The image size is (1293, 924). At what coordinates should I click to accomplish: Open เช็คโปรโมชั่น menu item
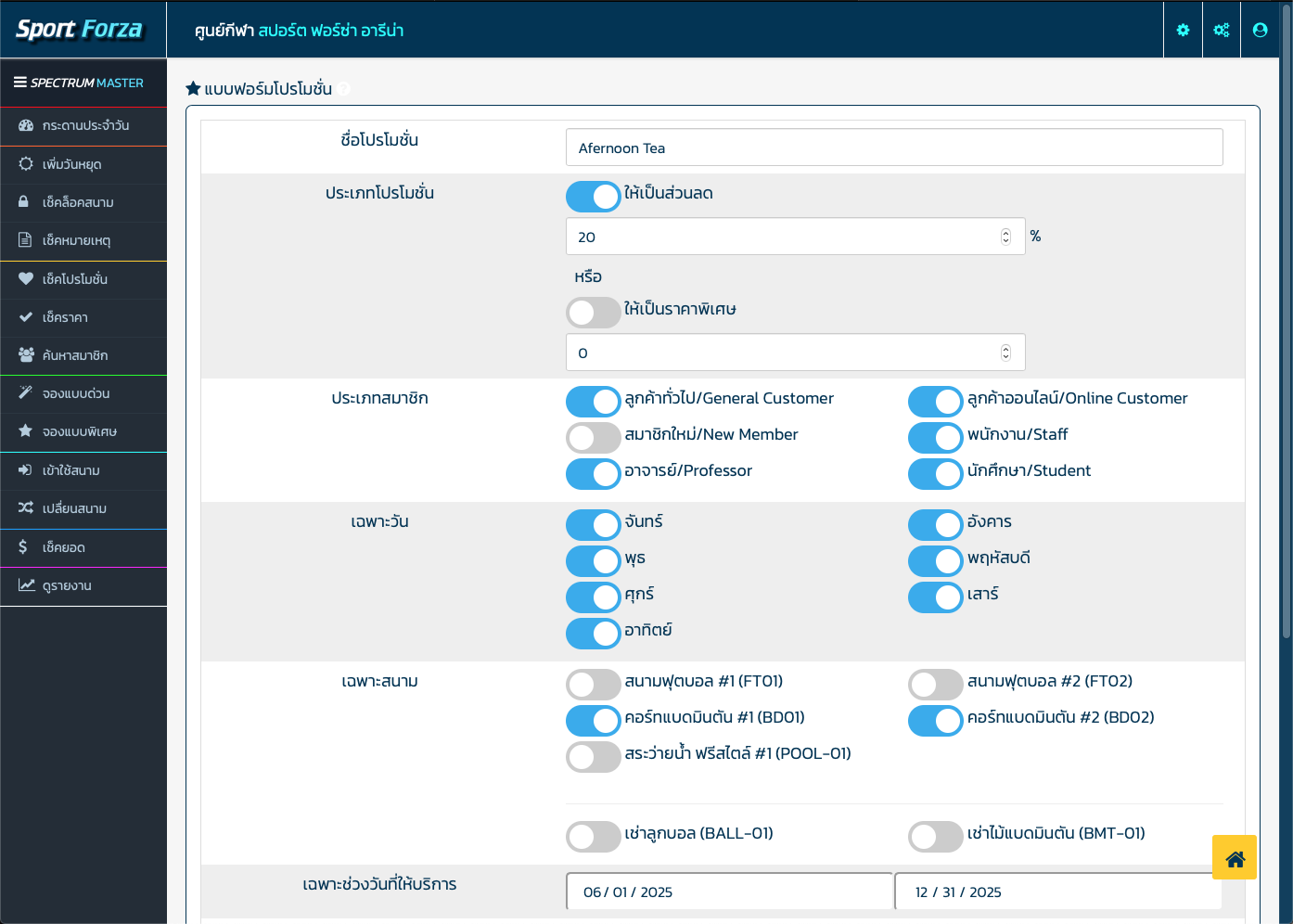(83, 279)
